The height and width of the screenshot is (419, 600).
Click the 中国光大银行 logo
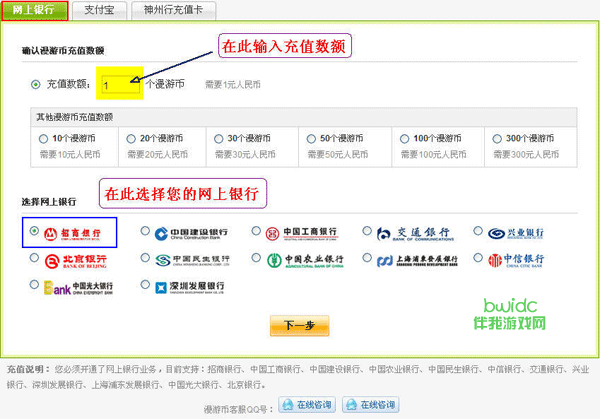pyautogui.click(x=78, y=288)
